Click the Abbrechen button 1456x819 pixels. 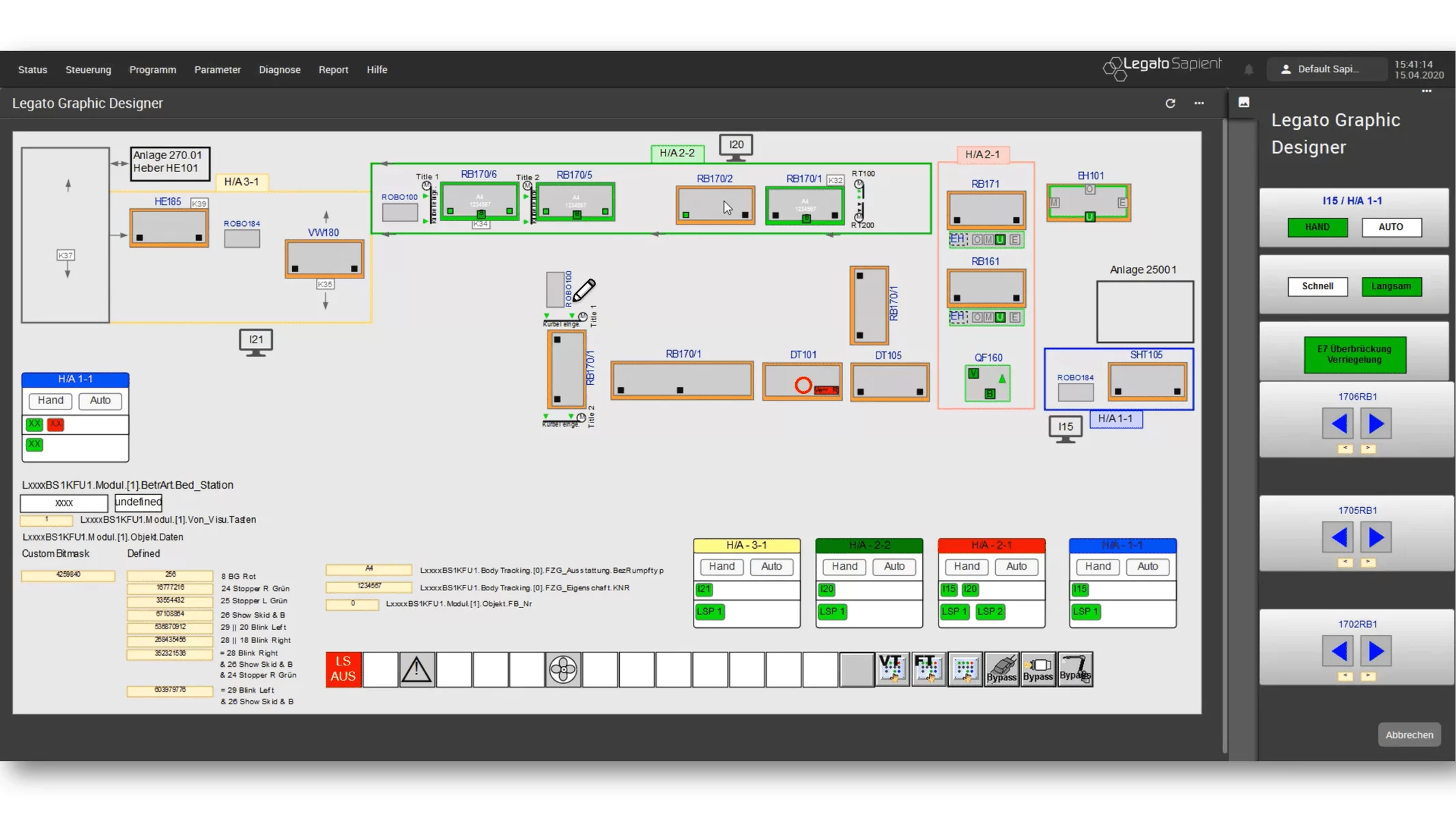[x=1409, y=735]
